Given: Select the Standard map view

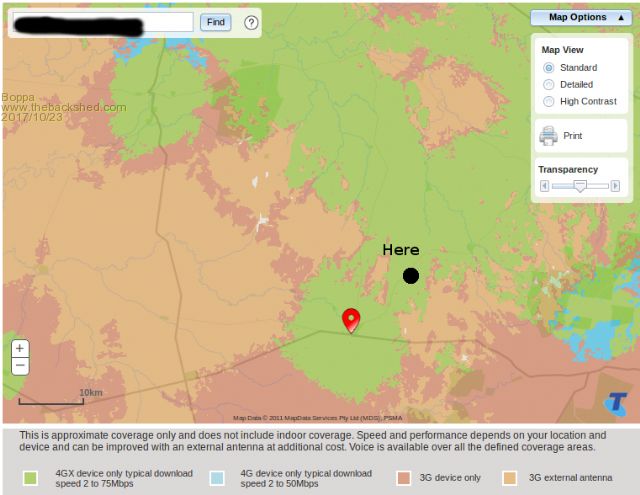Looking at the screenshot, I should coord(548,67).
